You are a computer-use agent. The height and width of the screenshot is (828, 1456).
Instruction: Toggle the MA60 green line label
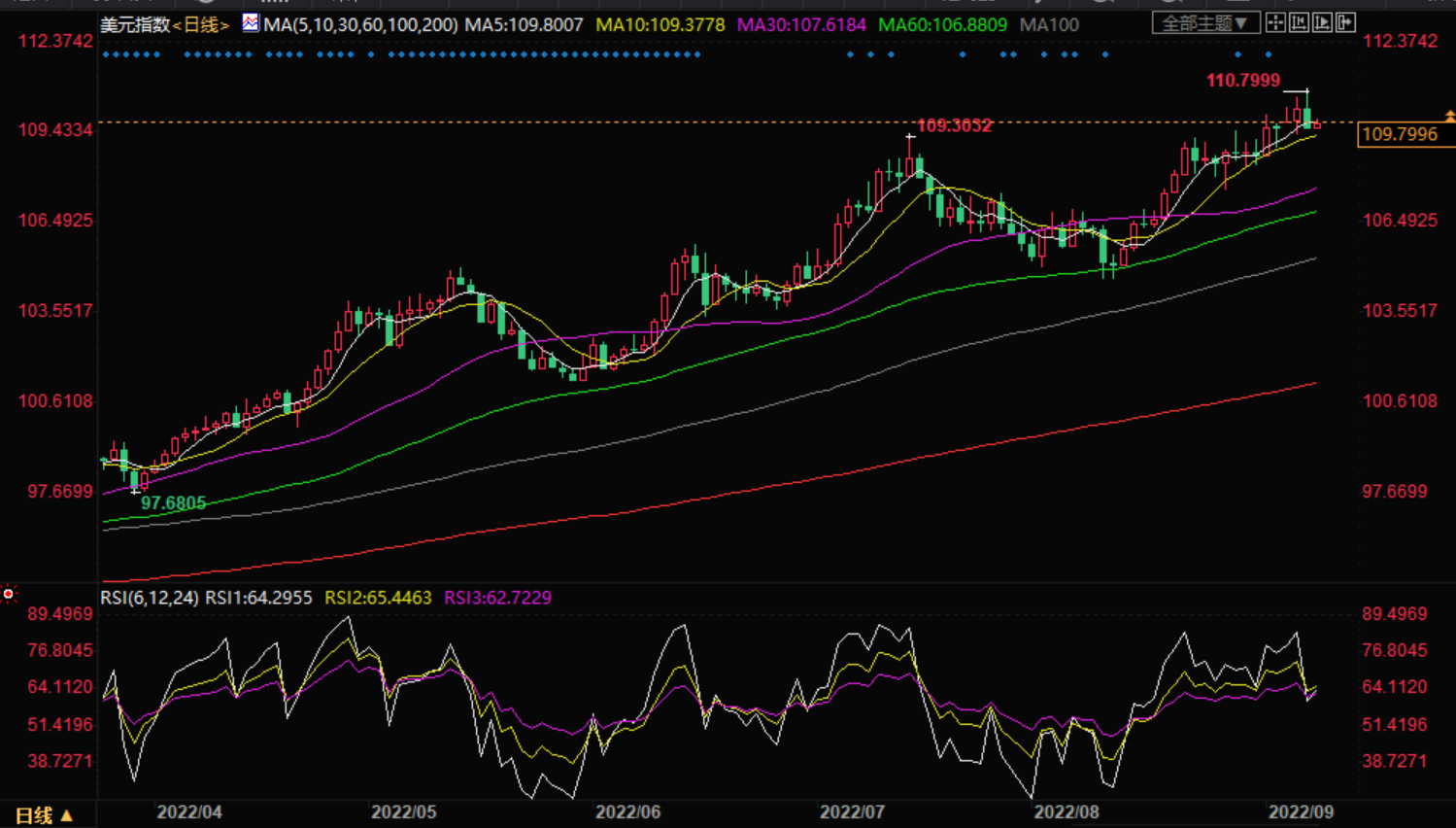pos(942,25)
